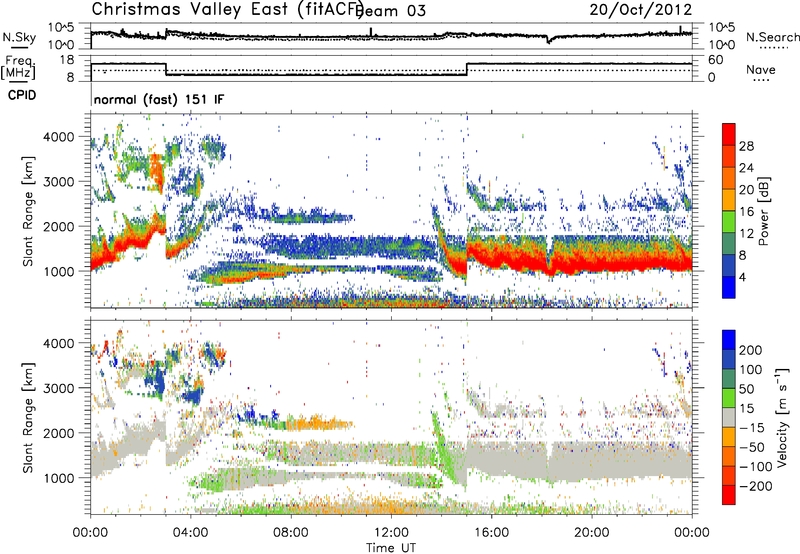
Task: Click the 'Slant Range [km]' label of velocity panel
Action: coord(28,418)
